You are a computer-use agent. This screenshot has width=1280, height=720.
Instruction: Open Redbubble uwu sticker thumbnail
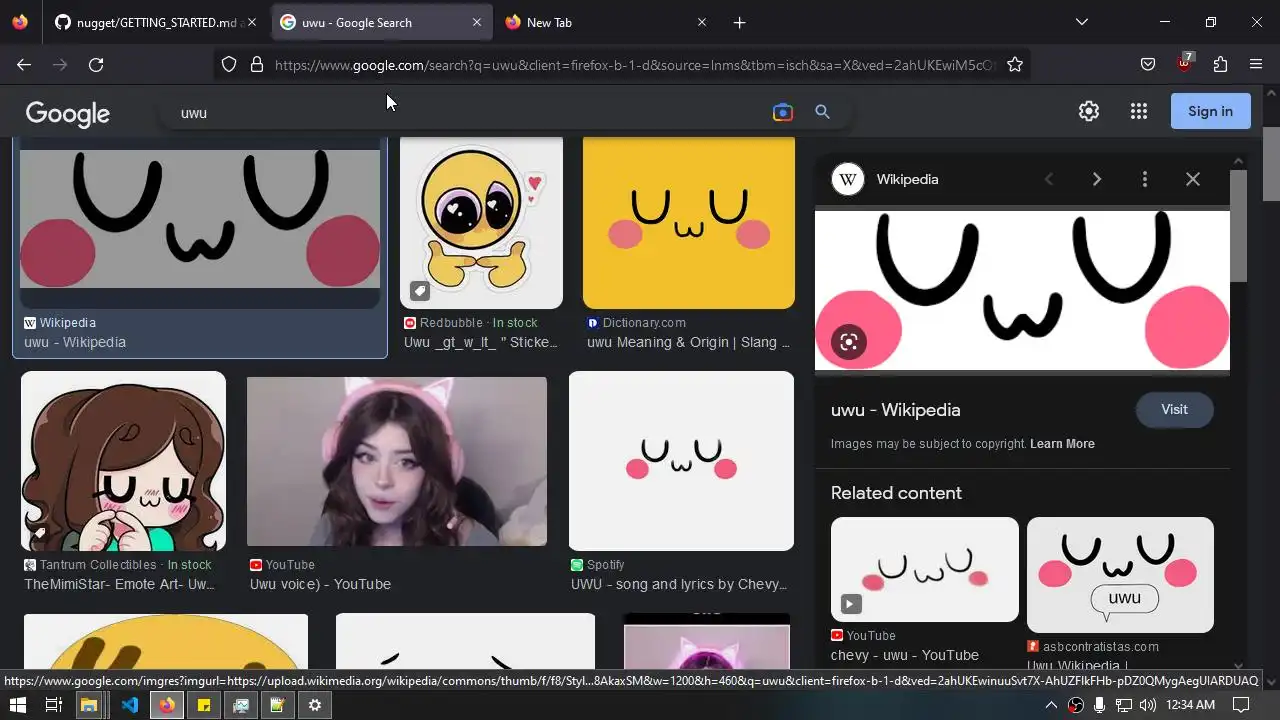[481, 223]
